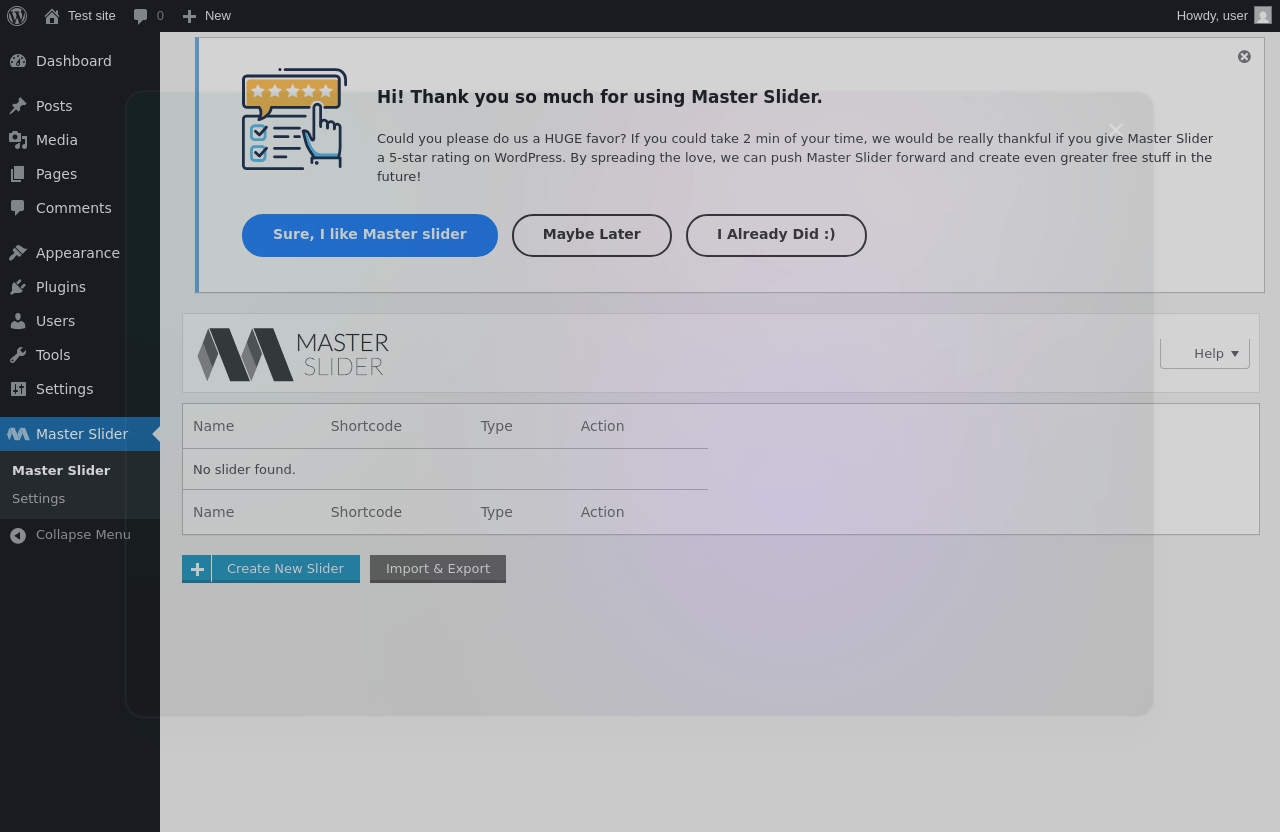Open Comments in the sidebar
The image size is (1280, 832).
80,208
